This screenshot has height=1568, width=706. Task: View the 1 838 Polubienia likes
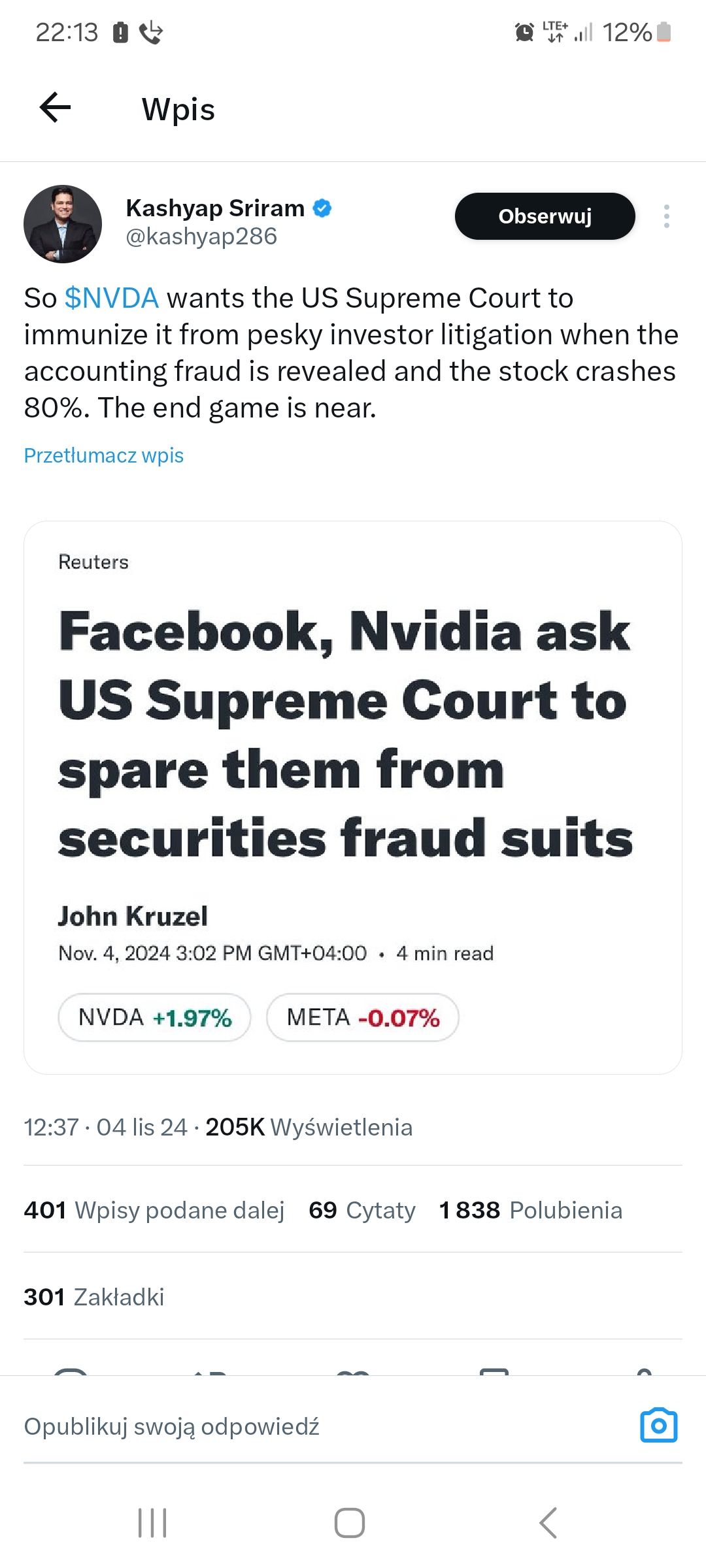[x=530, y=1210]
